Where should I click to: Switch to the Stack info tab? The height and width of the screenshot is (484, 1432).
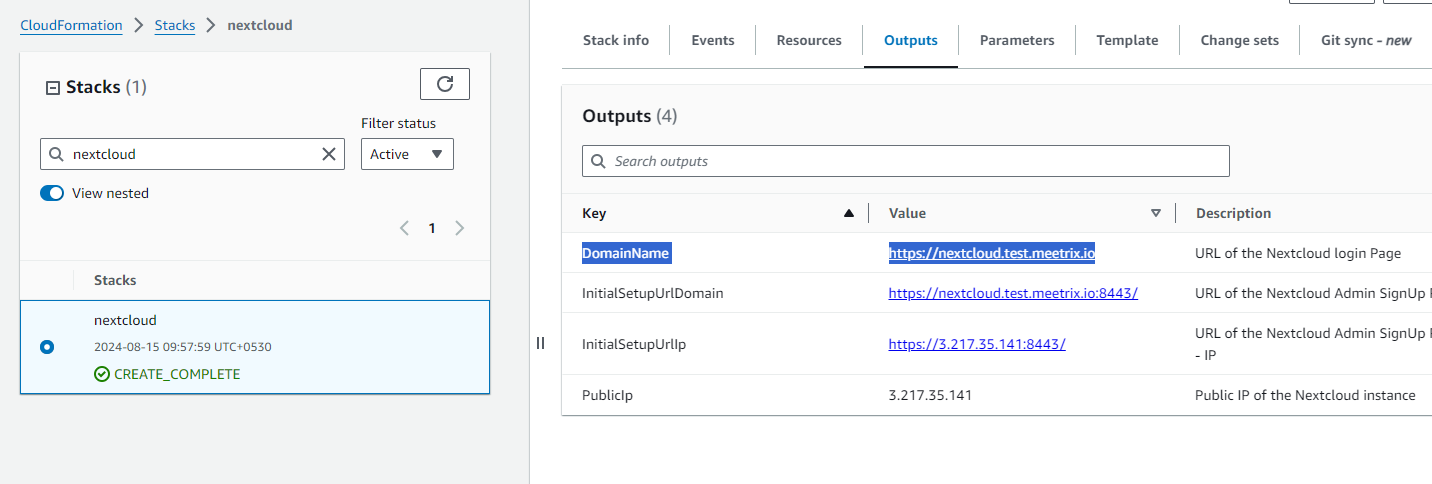tap(616, 40)
